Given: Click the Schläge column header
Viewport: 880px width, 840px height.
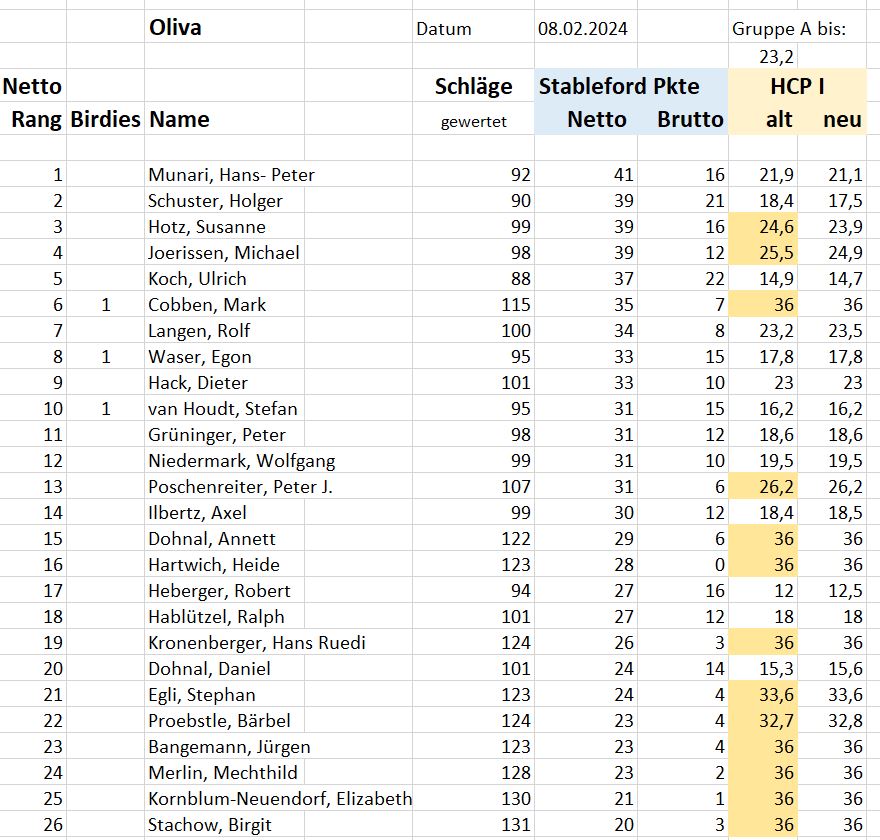Looking at the screenshot, I should pos(473,86).
